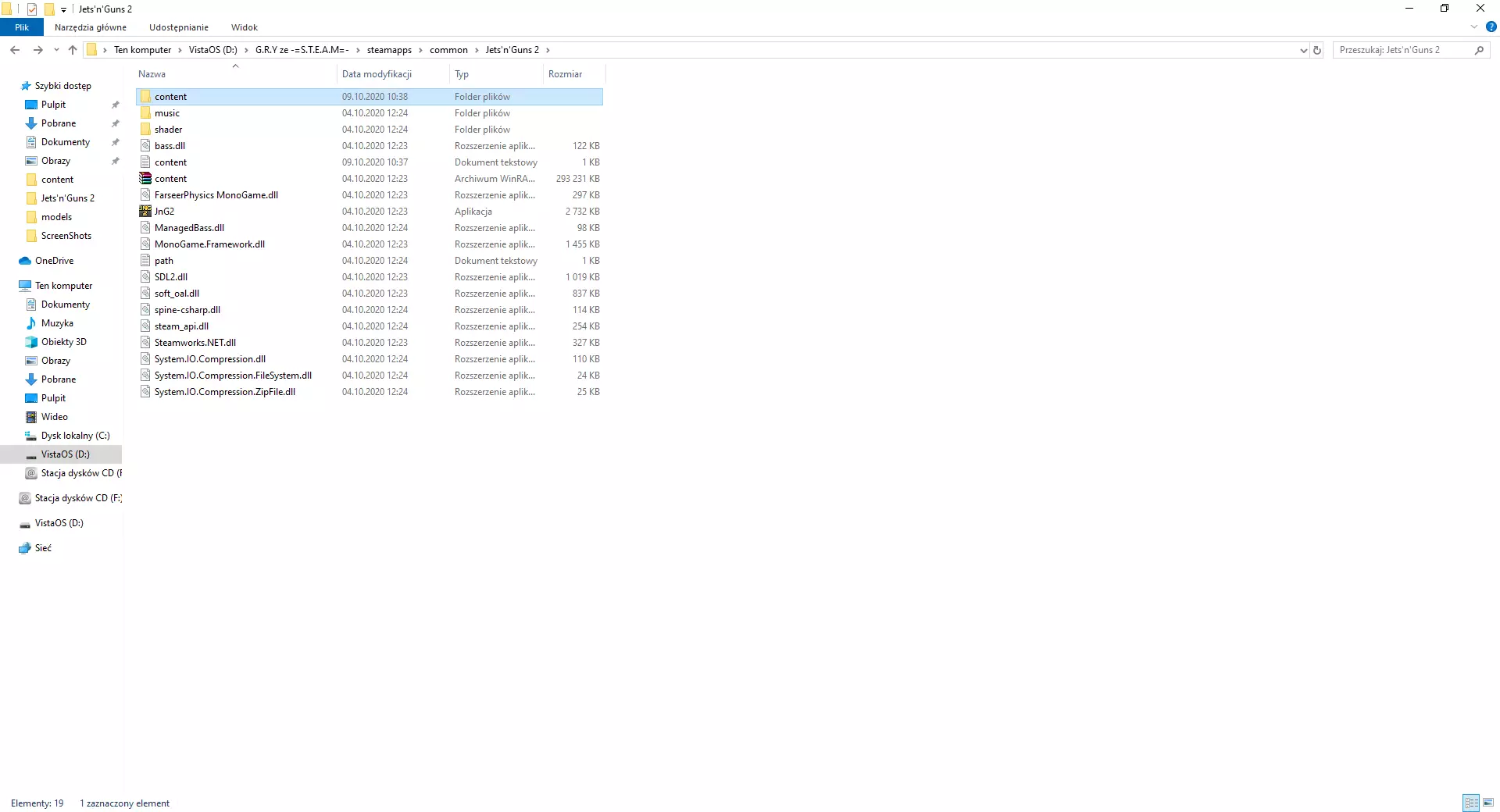Open the Plik file menu

[x=22, y=27]
